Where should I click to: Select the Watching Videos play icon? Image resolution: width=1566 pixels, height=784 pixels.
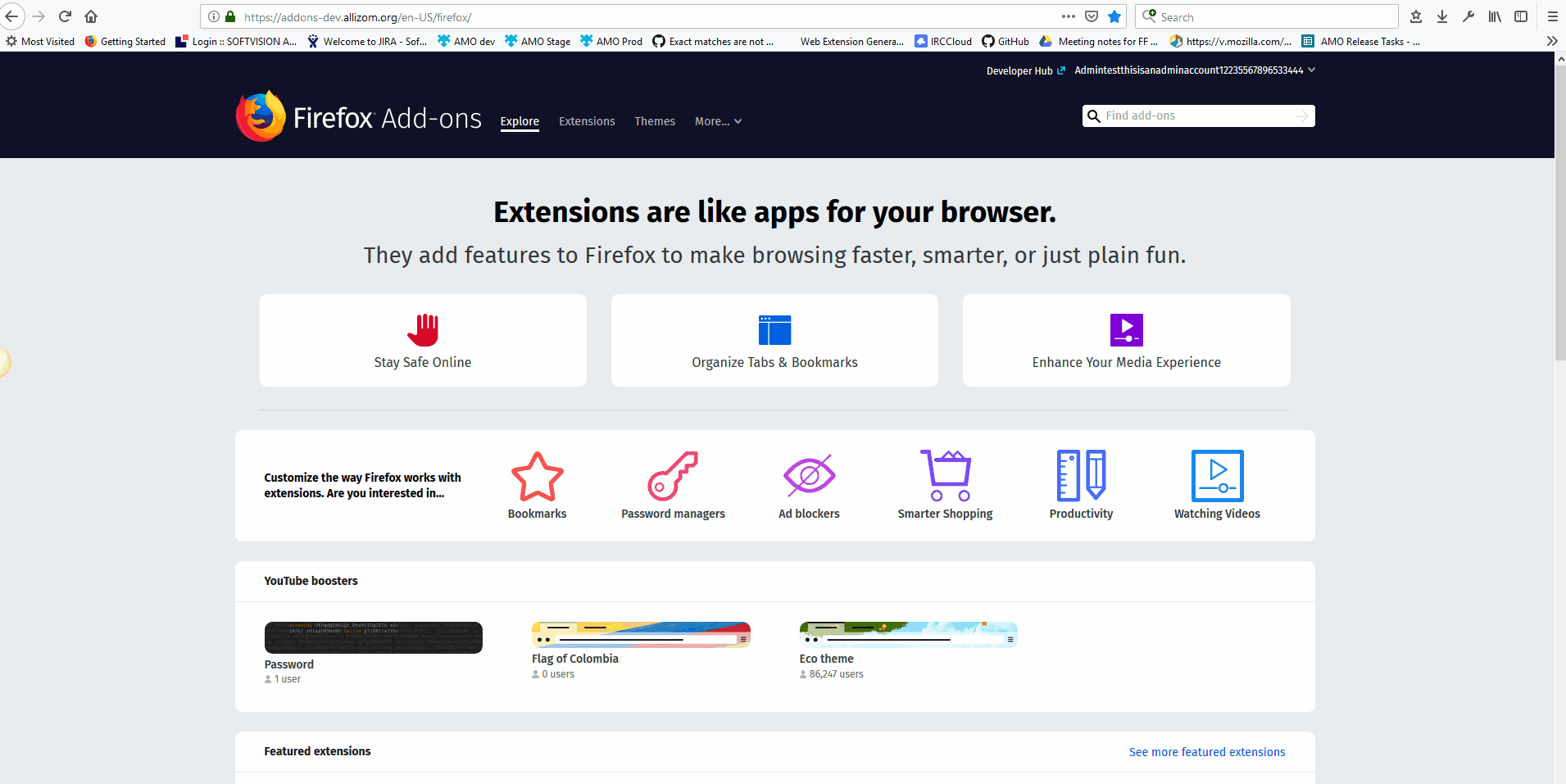tap(1218, 475)
